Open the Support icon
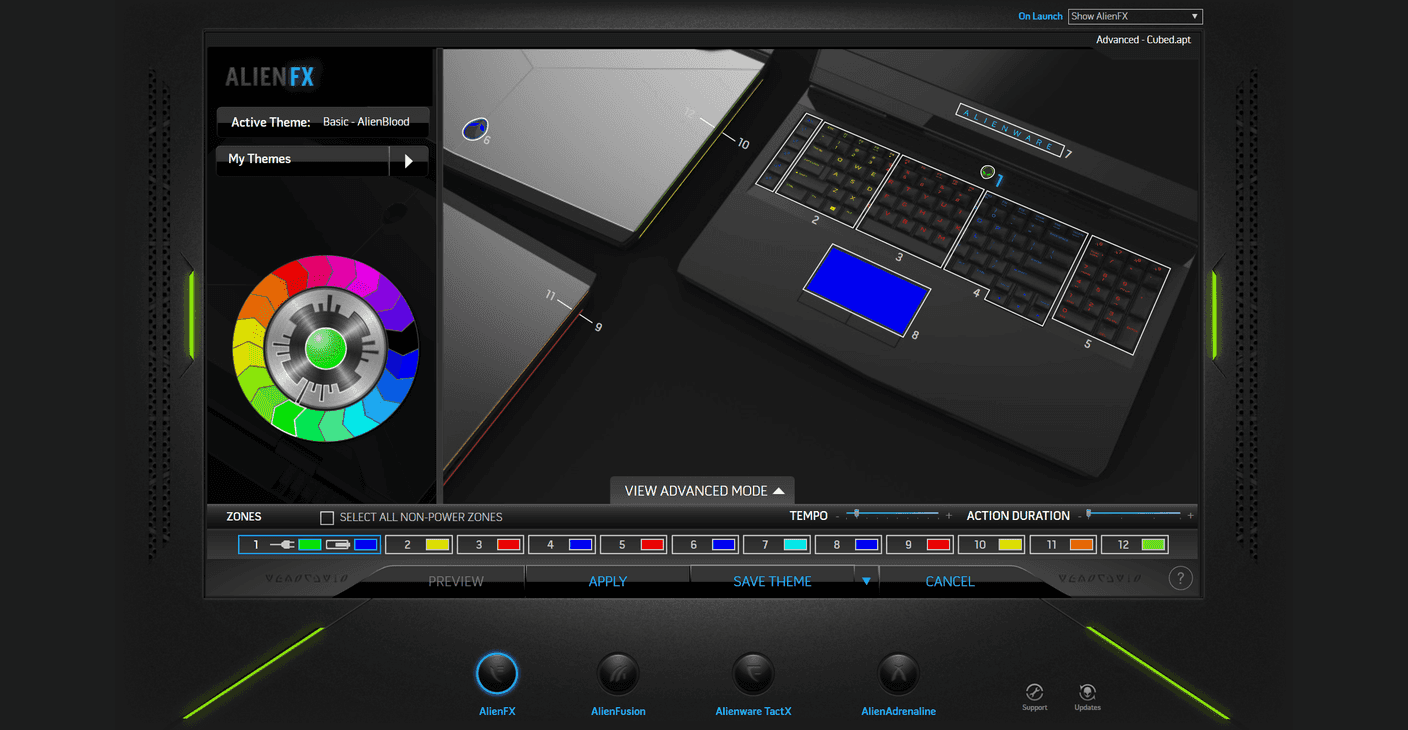Image resolution: width=1408 pixels, height=730 pixels. (x=1035, y=692)
